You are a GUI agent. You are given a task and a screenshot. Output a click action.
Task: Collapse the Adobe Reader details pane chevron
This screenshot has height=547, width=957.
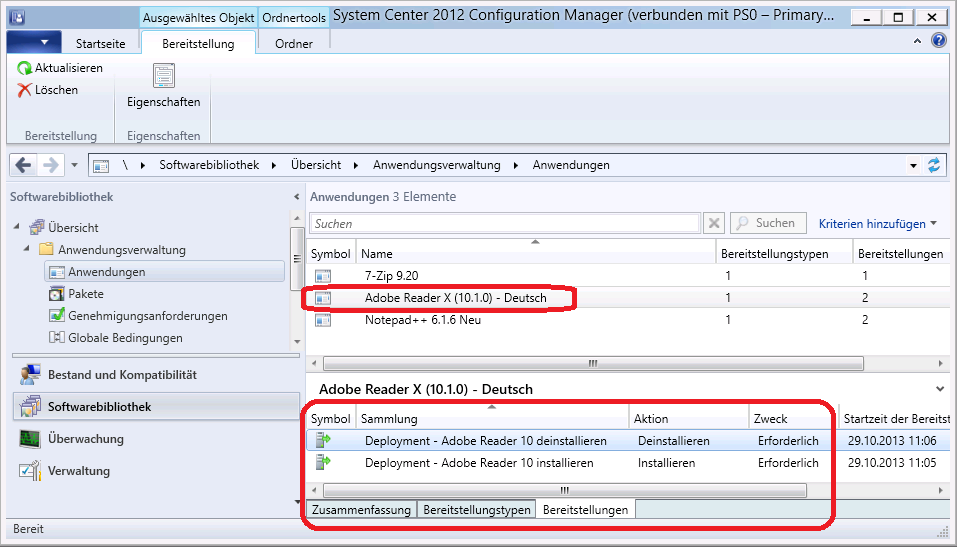(939, 389)
